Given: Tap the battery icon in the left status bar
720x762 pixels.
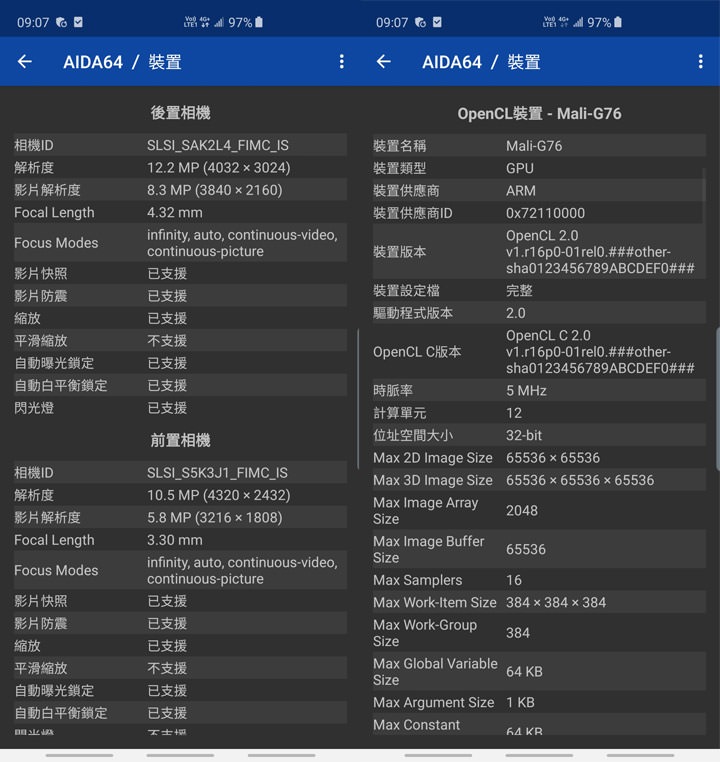Looking at the screenshot, I should point(259,22).
